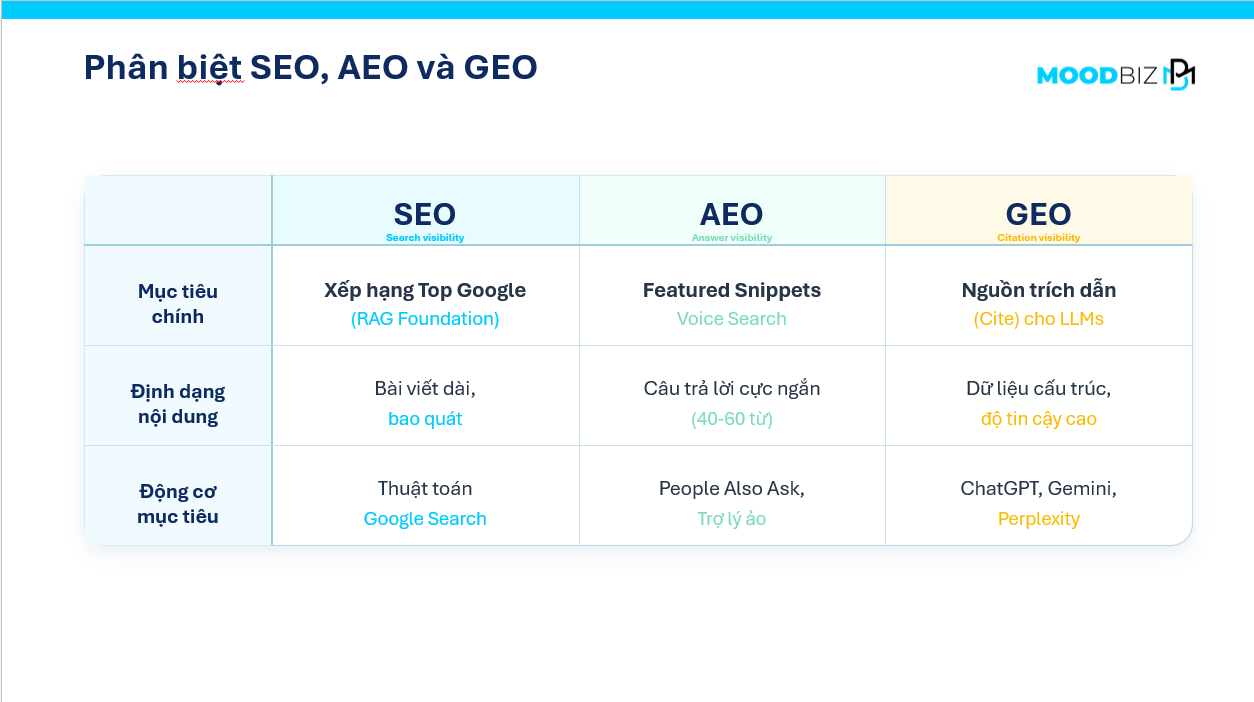Select the 'Mục tiêu chính' row label
This screenshot has width=1254, height=702.
click(178, 304)
